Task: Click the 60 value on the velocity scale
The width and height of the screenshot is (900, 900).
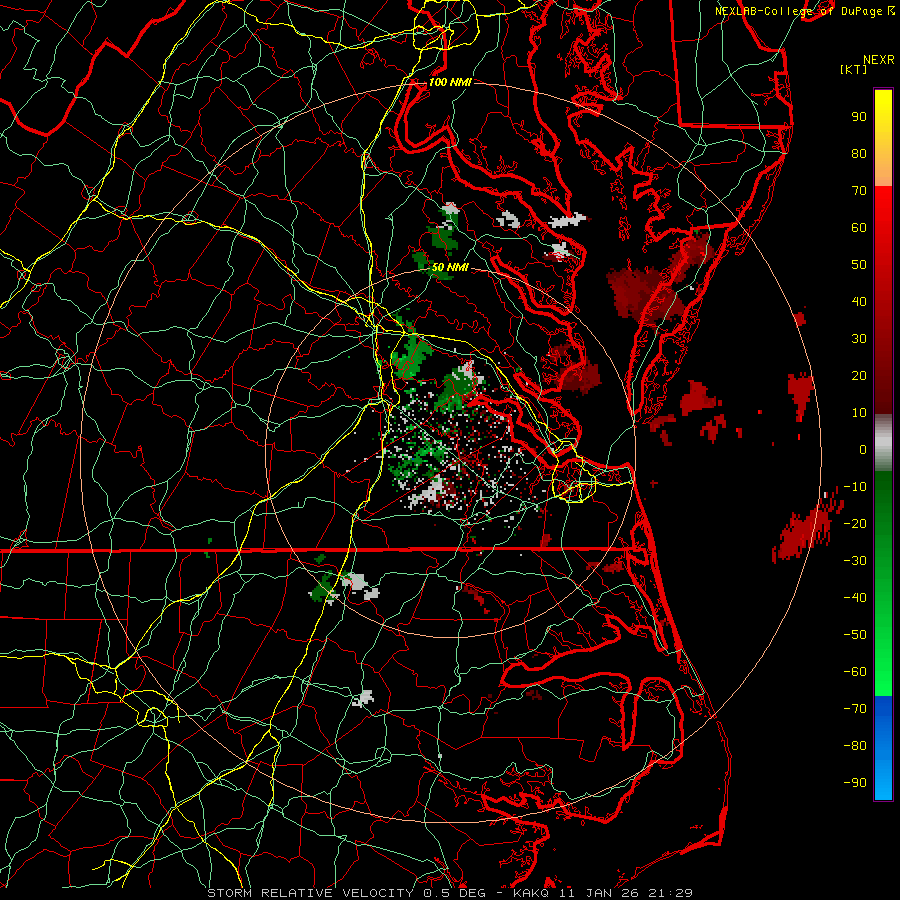Action: (x=859, y=227)
